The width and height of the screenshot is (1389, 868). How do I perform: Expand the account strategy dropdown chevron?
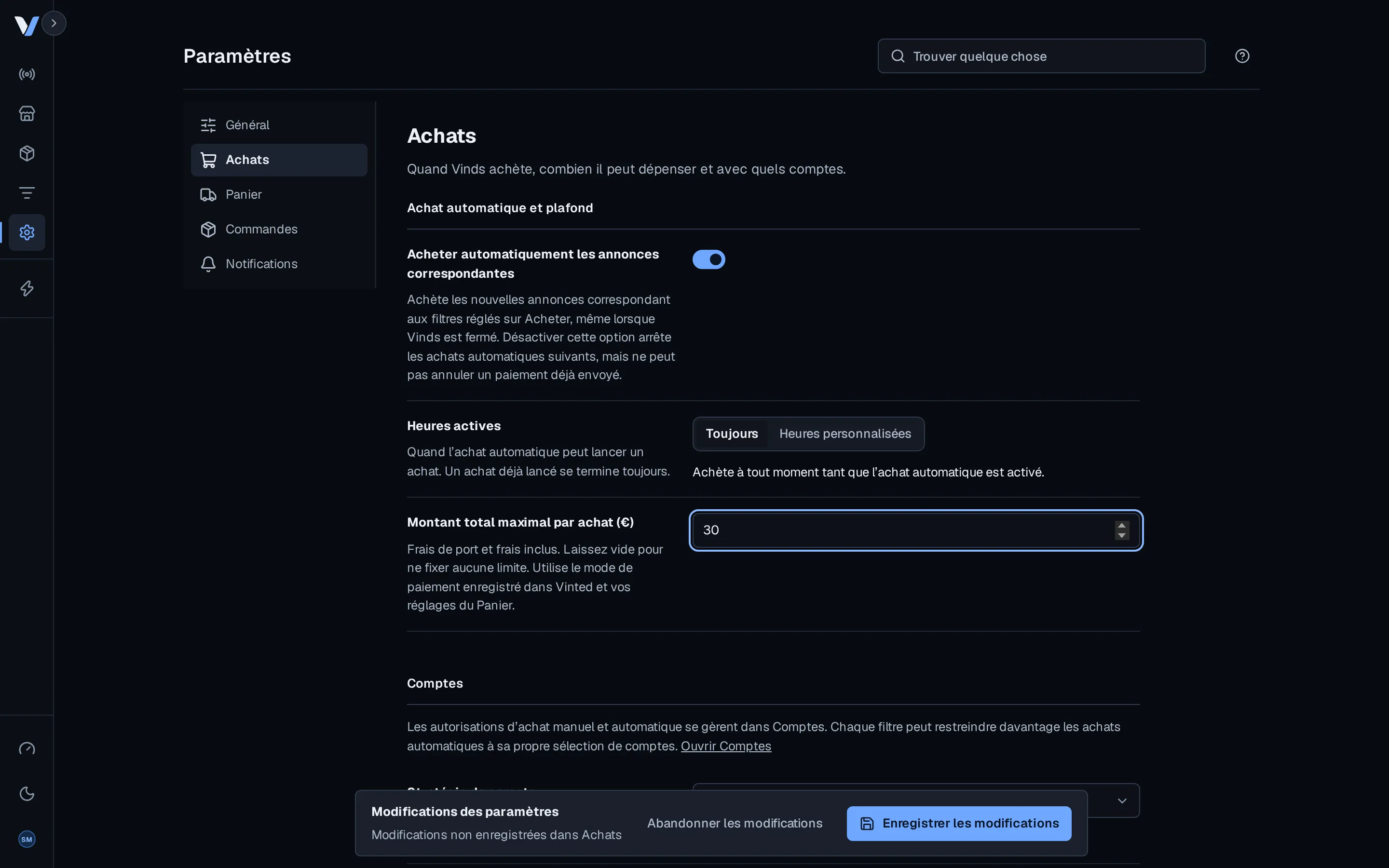1121,801
